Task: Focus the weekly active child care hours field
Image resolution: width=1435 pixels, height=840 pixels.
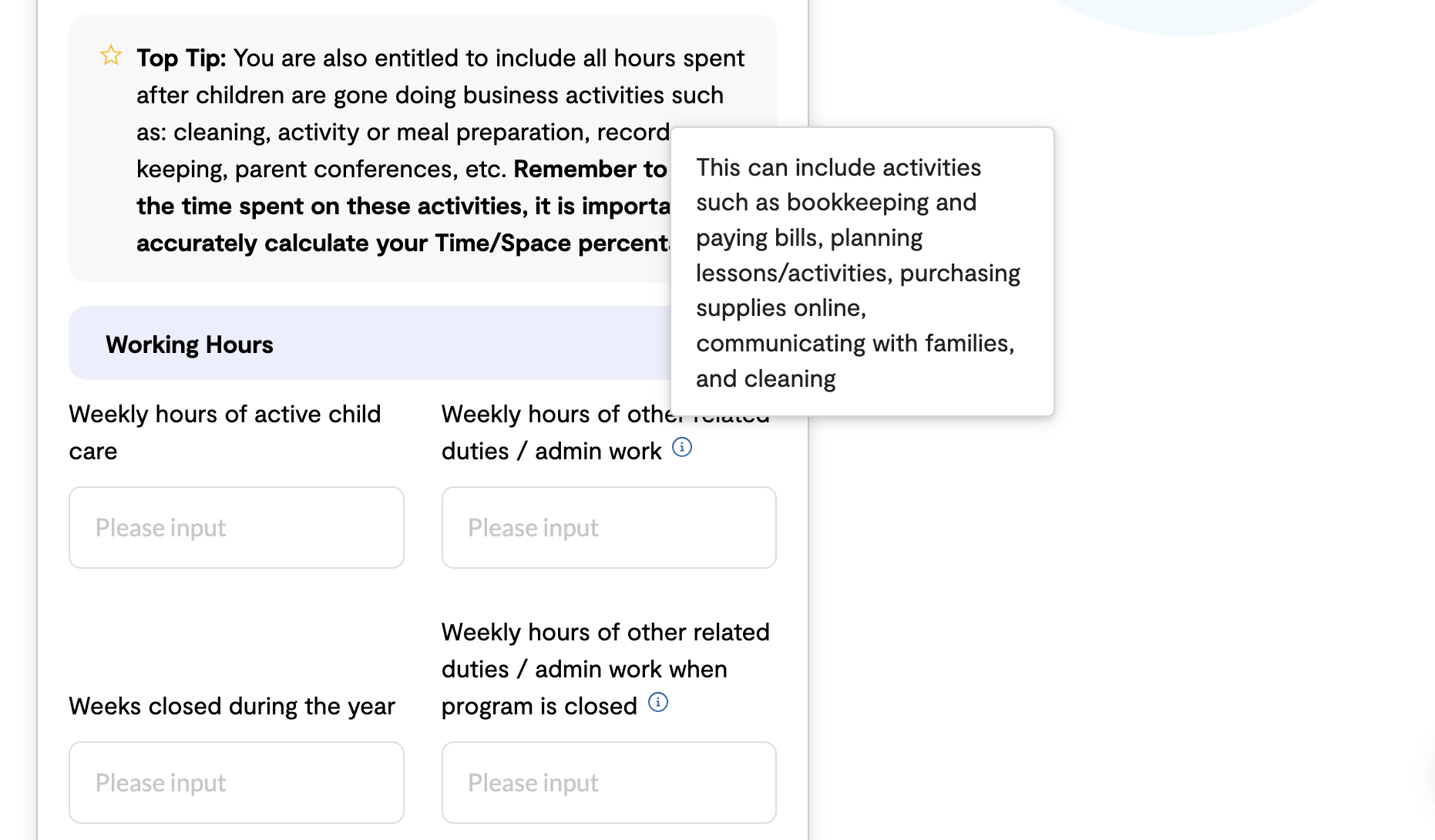Action: point(237,527)
